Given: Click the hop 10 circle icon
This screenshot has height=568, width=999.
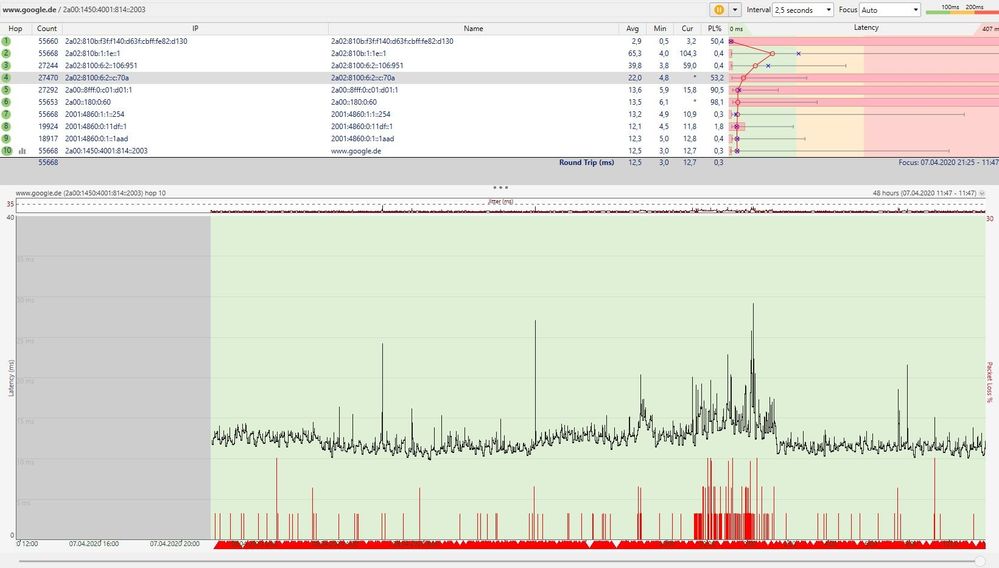Looking at the screenshot, I should pyautogui.click(x=7, y=150).
